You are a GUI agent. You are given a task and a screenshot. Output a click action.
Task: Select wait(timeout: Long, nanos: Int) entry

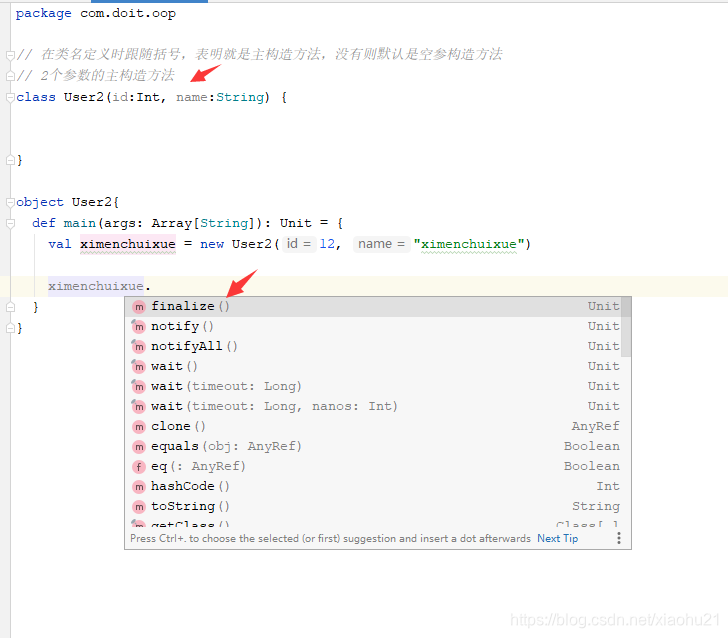[x=374, y=406]
